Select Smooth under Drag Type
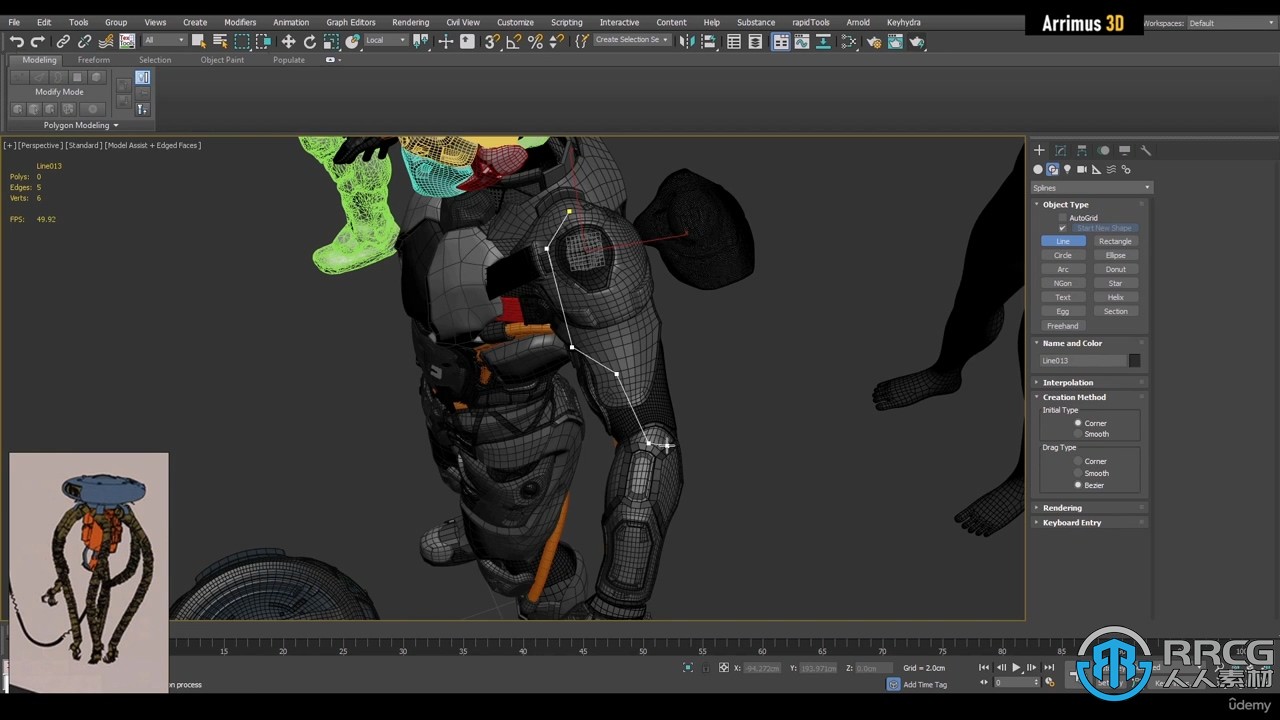 point(1078,473)
